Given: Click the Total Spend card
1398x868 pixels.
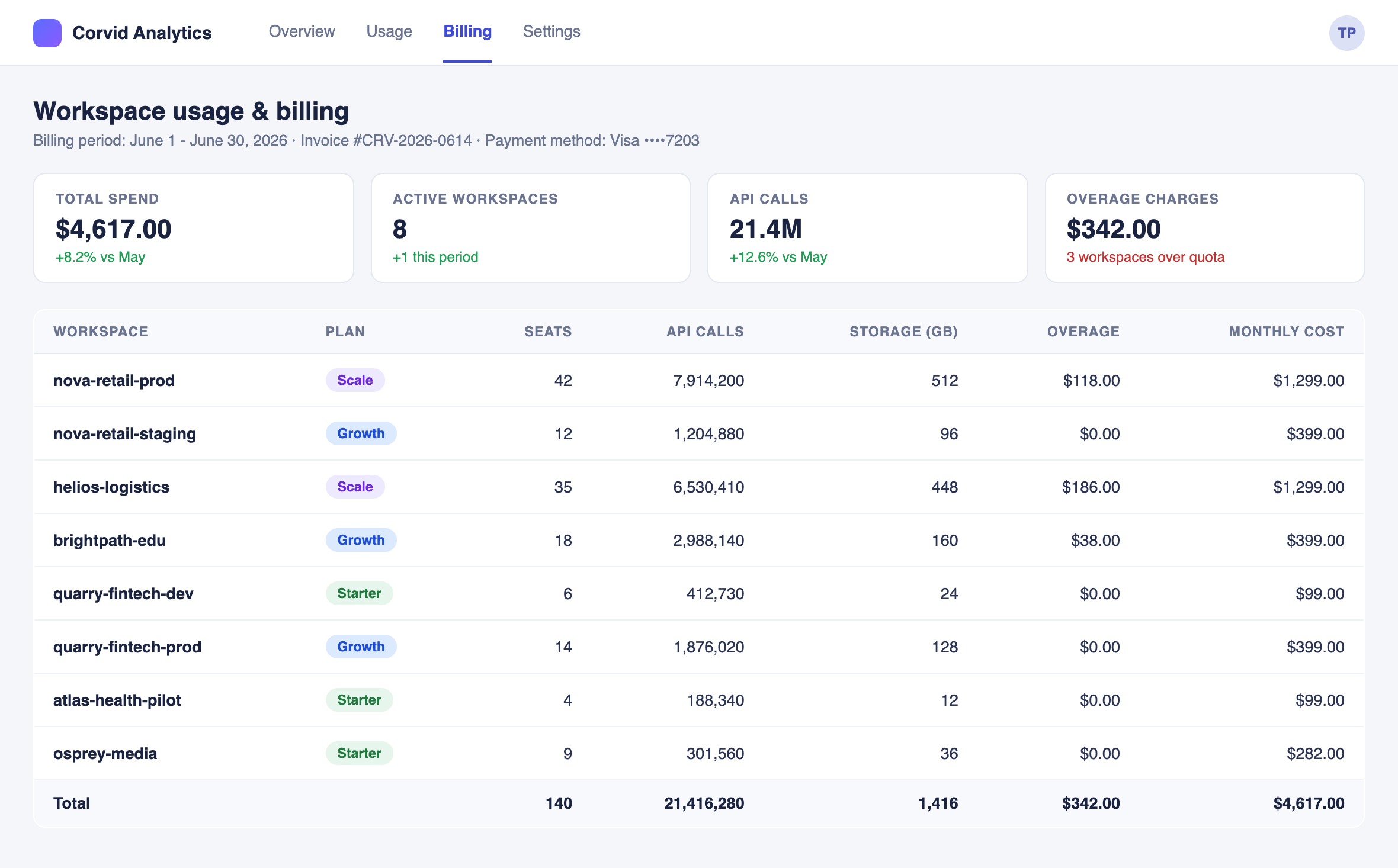Looking at the screenshot, I should (194, 228).
